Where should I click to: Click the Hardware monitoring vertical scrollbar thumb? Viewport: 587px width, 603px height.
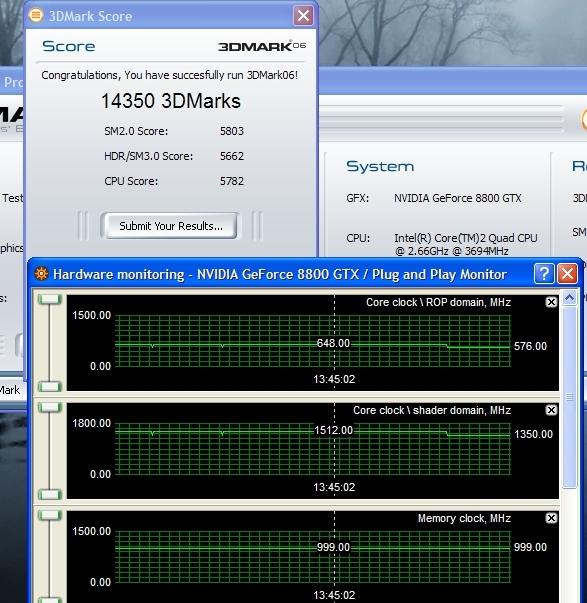click(569, 397)
